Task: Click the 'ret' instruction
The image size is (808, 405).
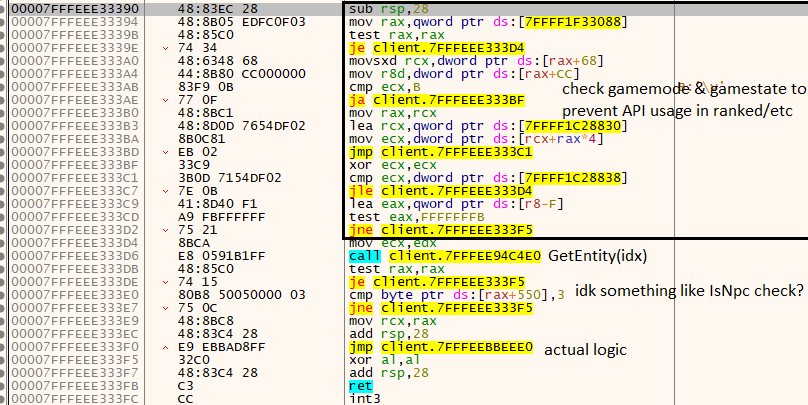Action: (x=361, y=385)
